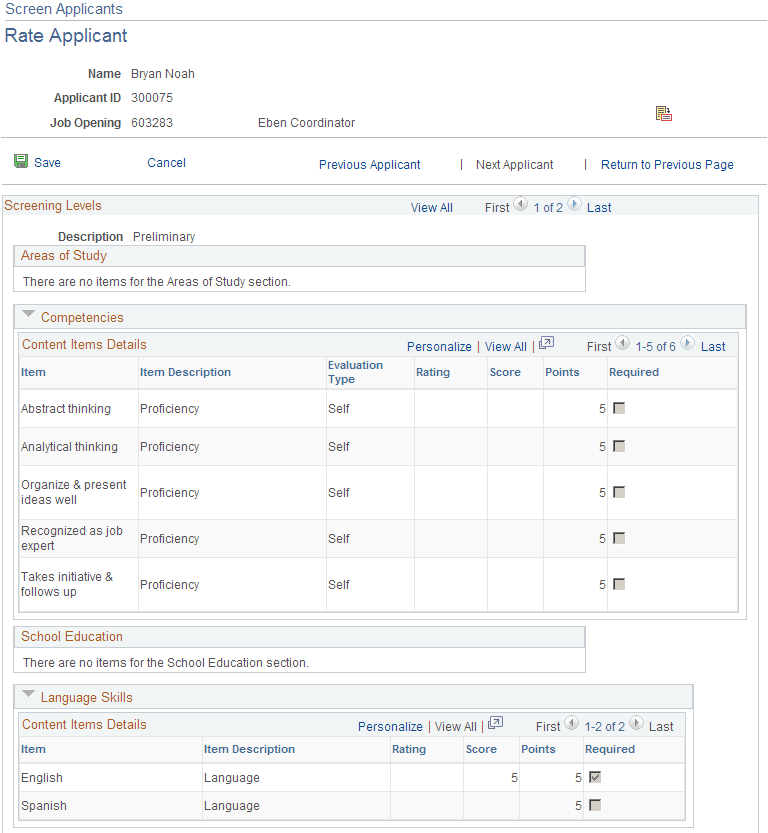Click the Save disk icon
The height and width of the screenshot is (833, 768).
click(22, 161)
